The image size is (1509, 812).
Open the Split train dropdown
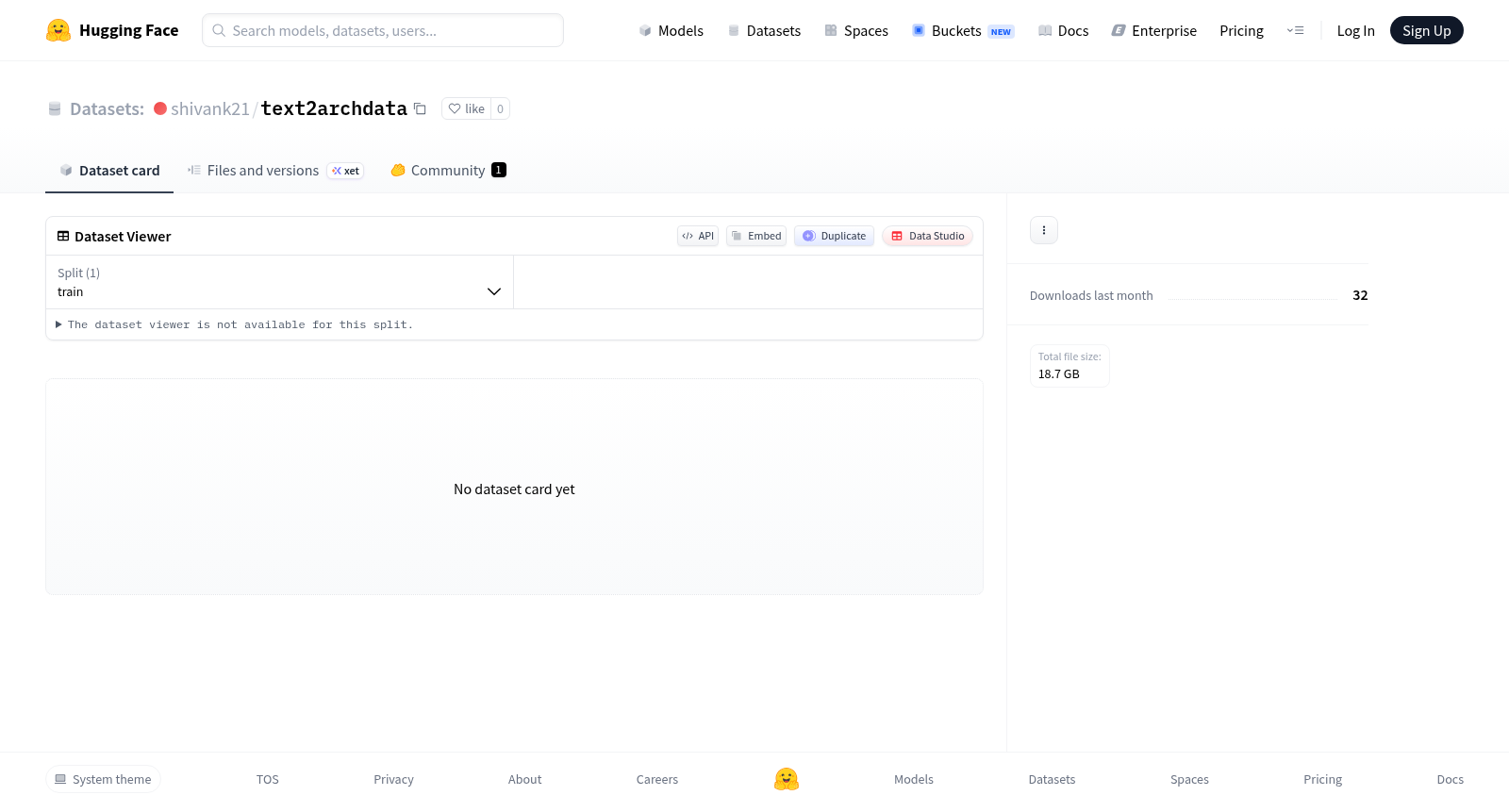coord(280,282)
